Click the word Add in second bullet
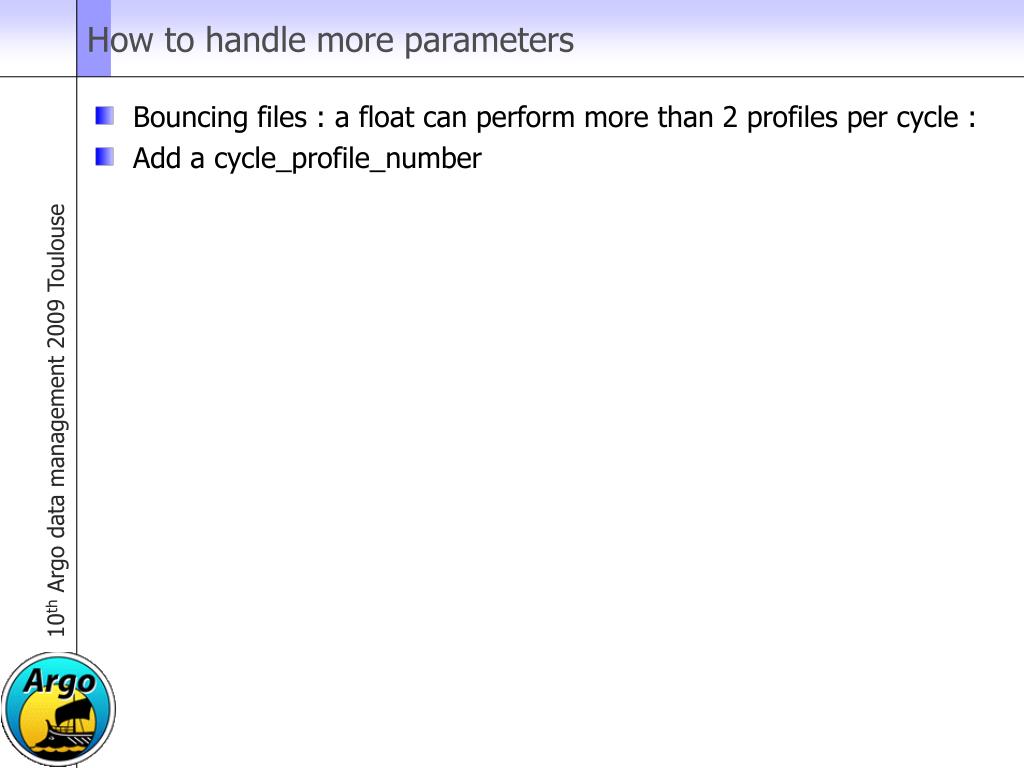The height and width of the screenshot is (768, 1024). 157,158
